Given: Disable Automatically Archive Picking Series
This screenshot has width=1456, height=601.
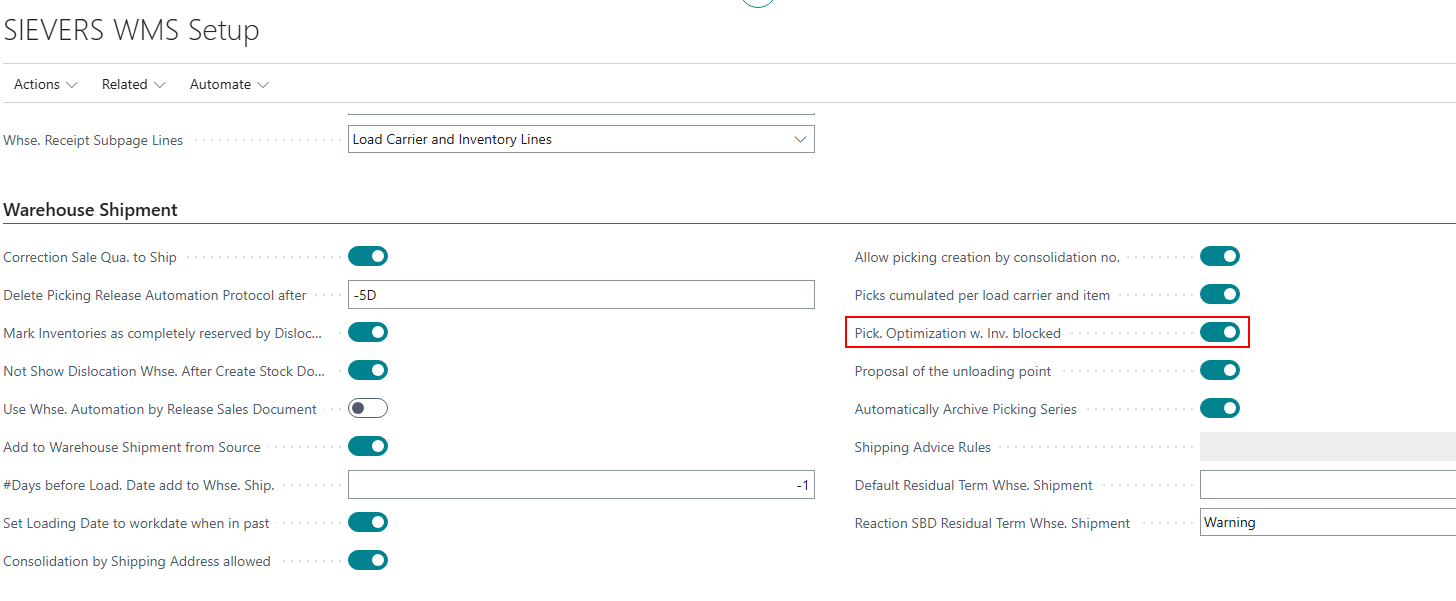Looking at the screenshot, I should (1219, 409).
